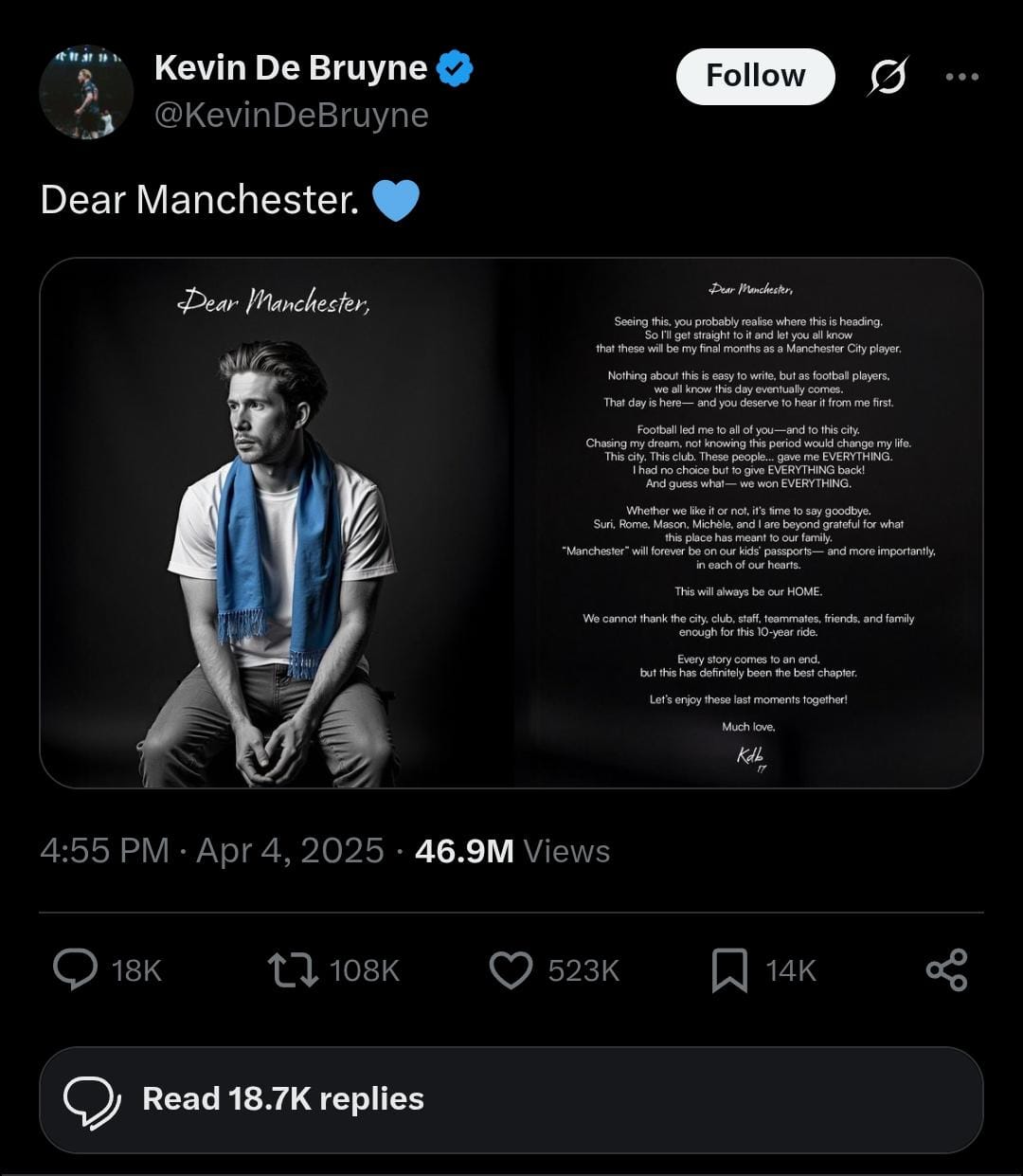1023x1176 pixels.
Task: Open the share icon options
Action: point(946,969)
